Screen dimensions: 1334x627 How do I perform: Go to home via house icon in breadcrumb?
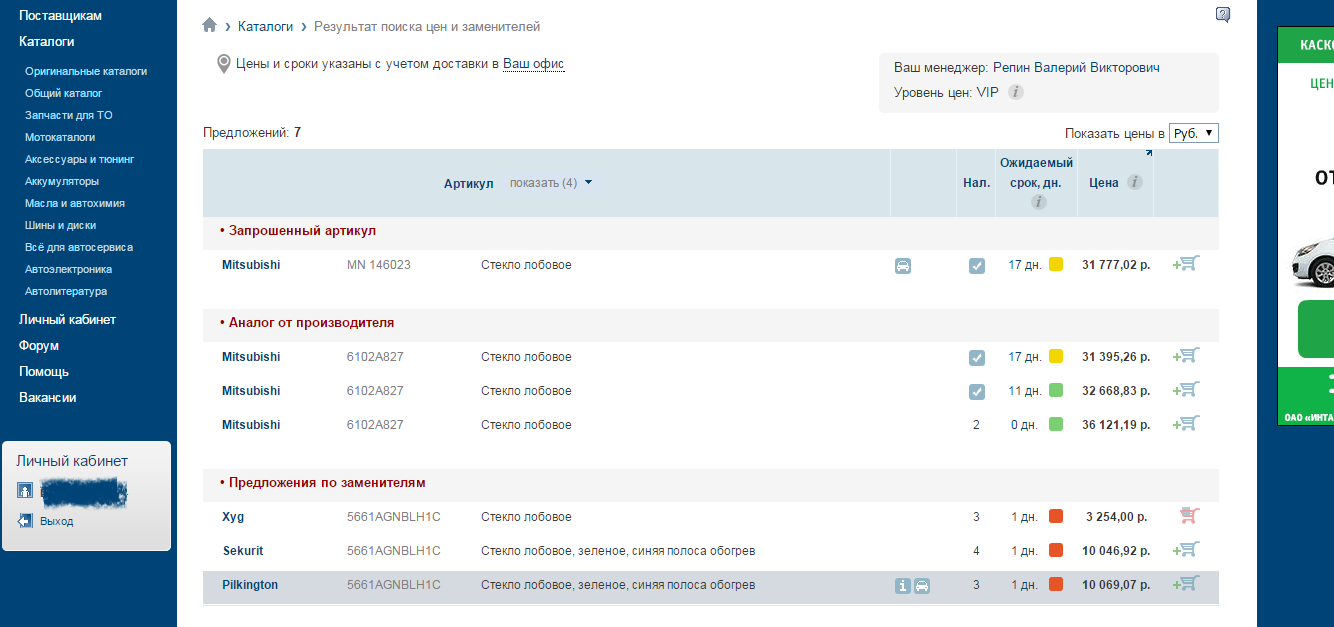point(209,25)
